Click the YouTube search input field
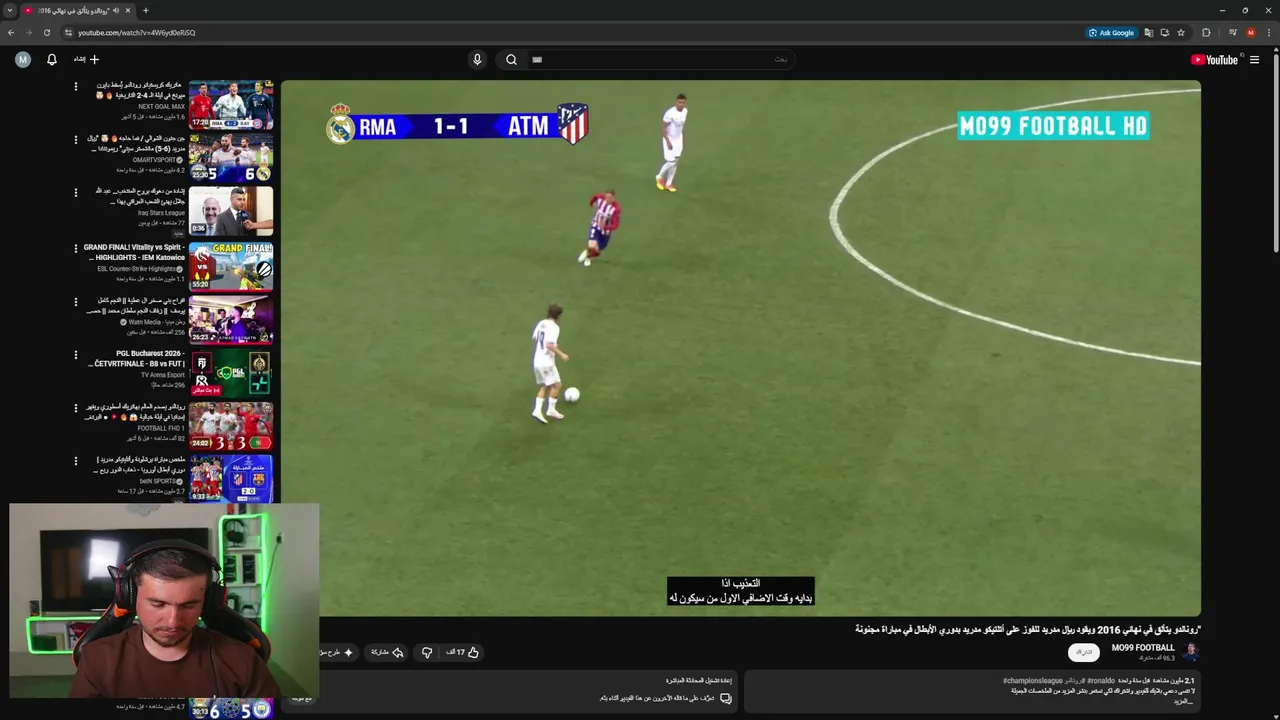This screenshot has width=1280, height=720. [x=660, y=59]
